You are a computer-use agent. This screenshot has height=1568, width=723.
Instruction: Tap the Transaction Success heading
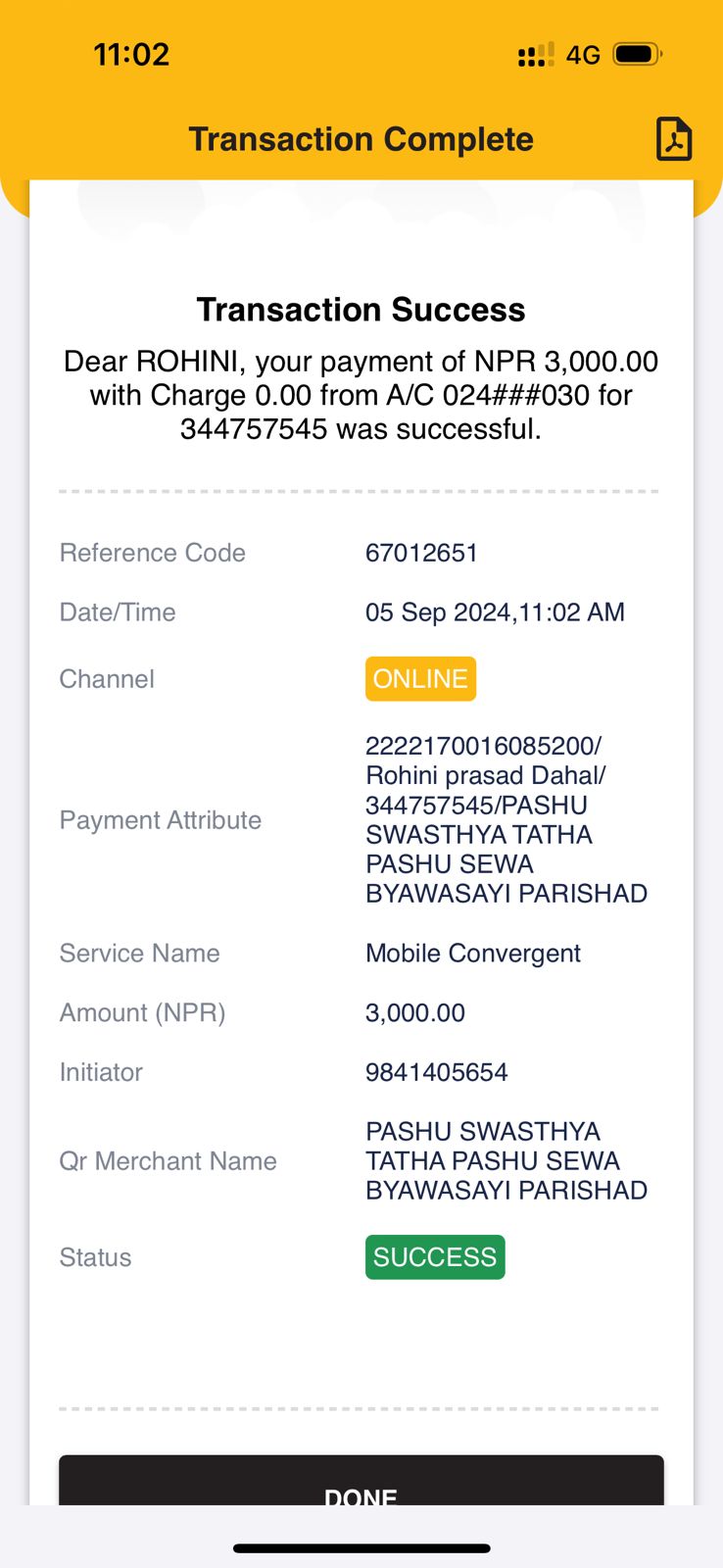pos(361,310)
